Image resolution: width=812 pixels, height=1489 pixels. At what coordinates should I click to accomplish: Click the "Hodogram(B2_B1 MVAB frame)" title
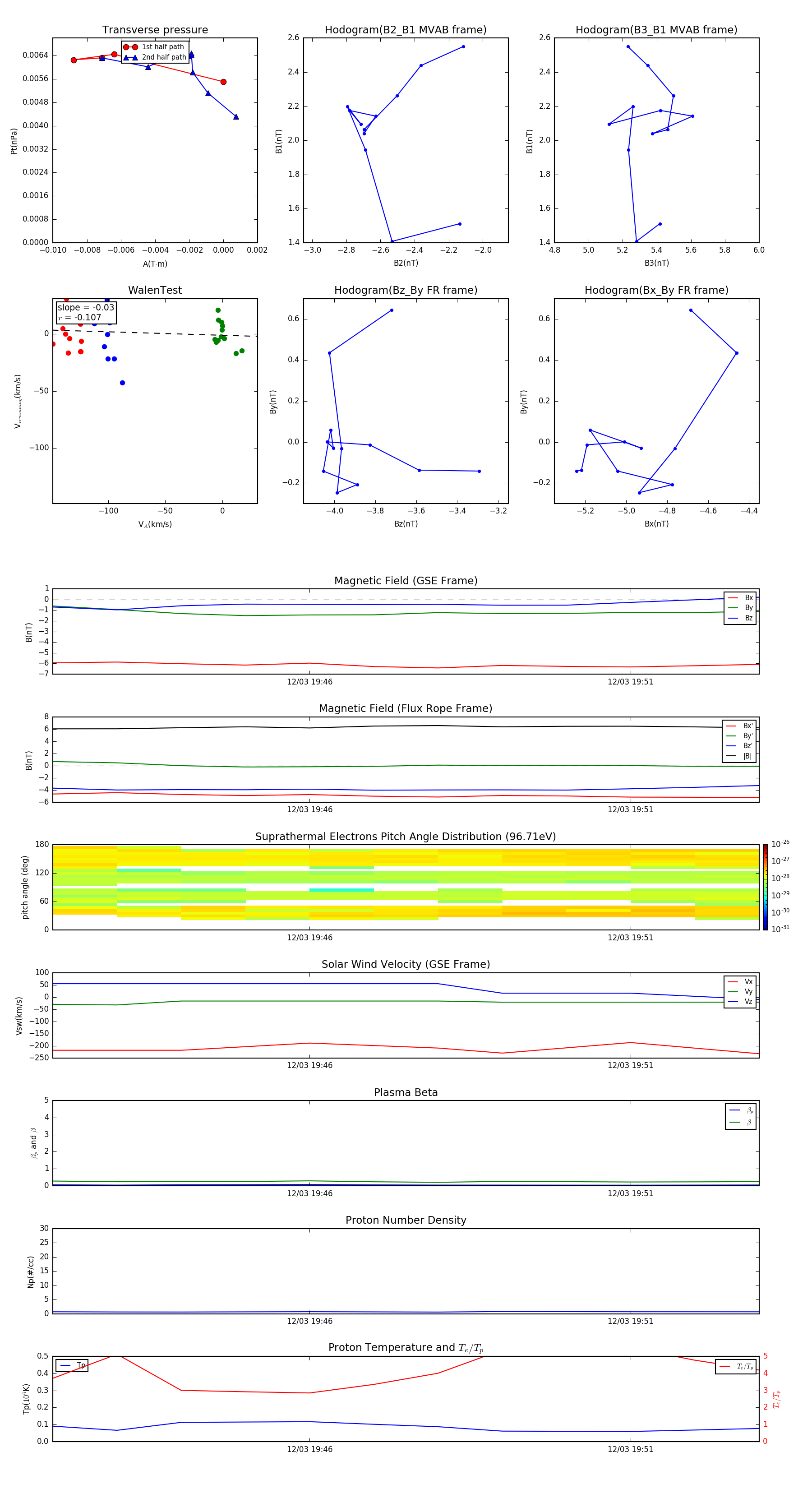406,30
